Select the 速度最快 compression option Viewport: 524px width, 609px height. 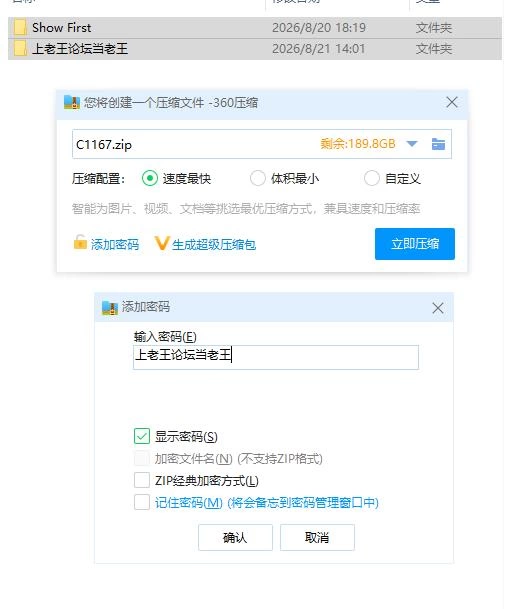click(150, 178)
